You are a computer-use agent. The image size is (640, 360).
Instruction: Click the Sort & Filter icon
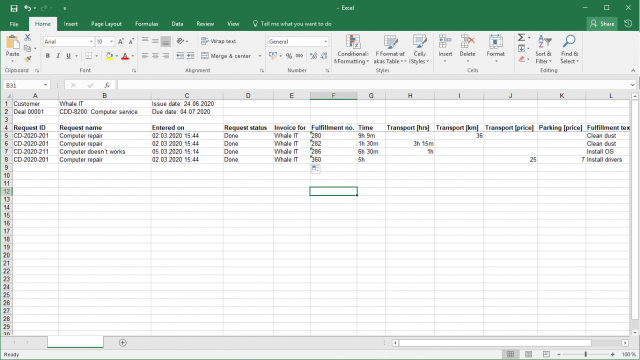(544, 42)
